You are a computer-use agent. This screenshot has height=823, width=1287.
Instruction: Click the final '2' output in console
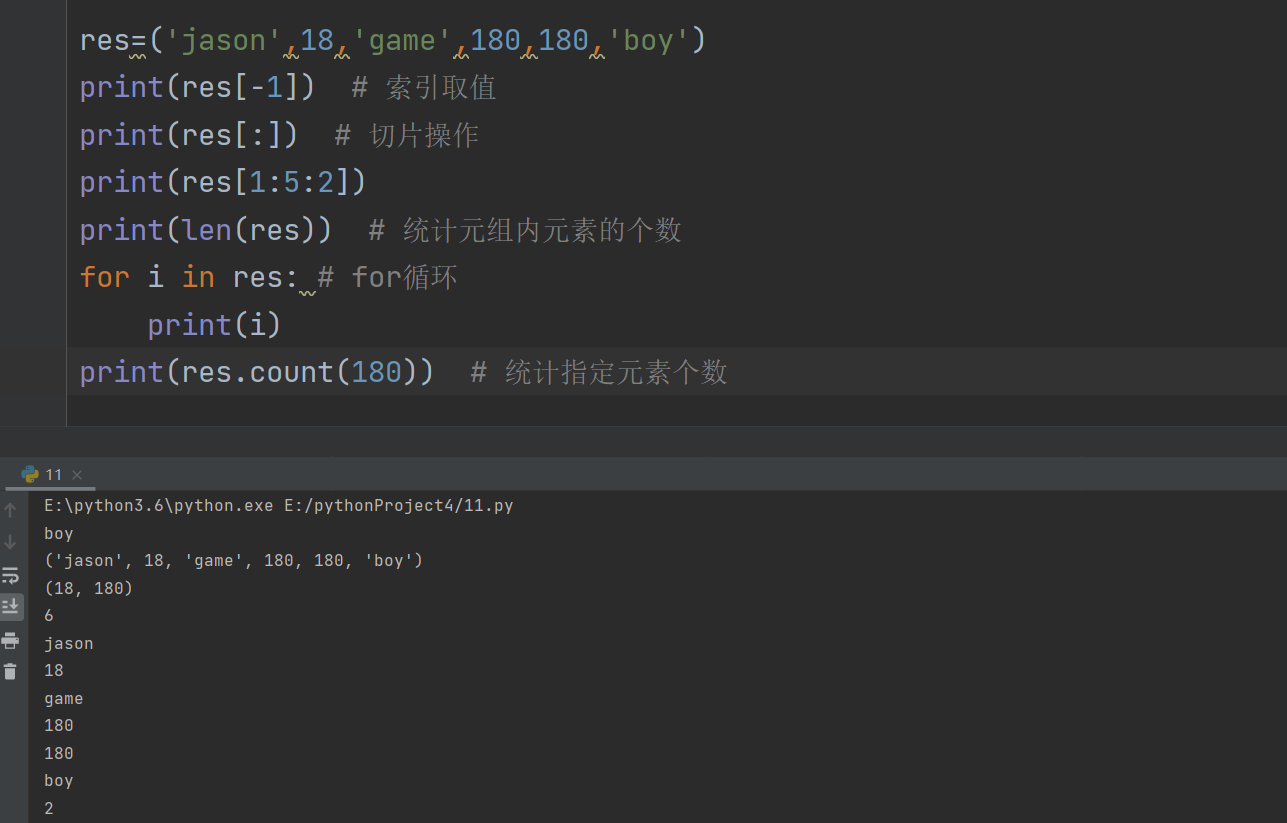pyautogui.click(x=49, y=808)
